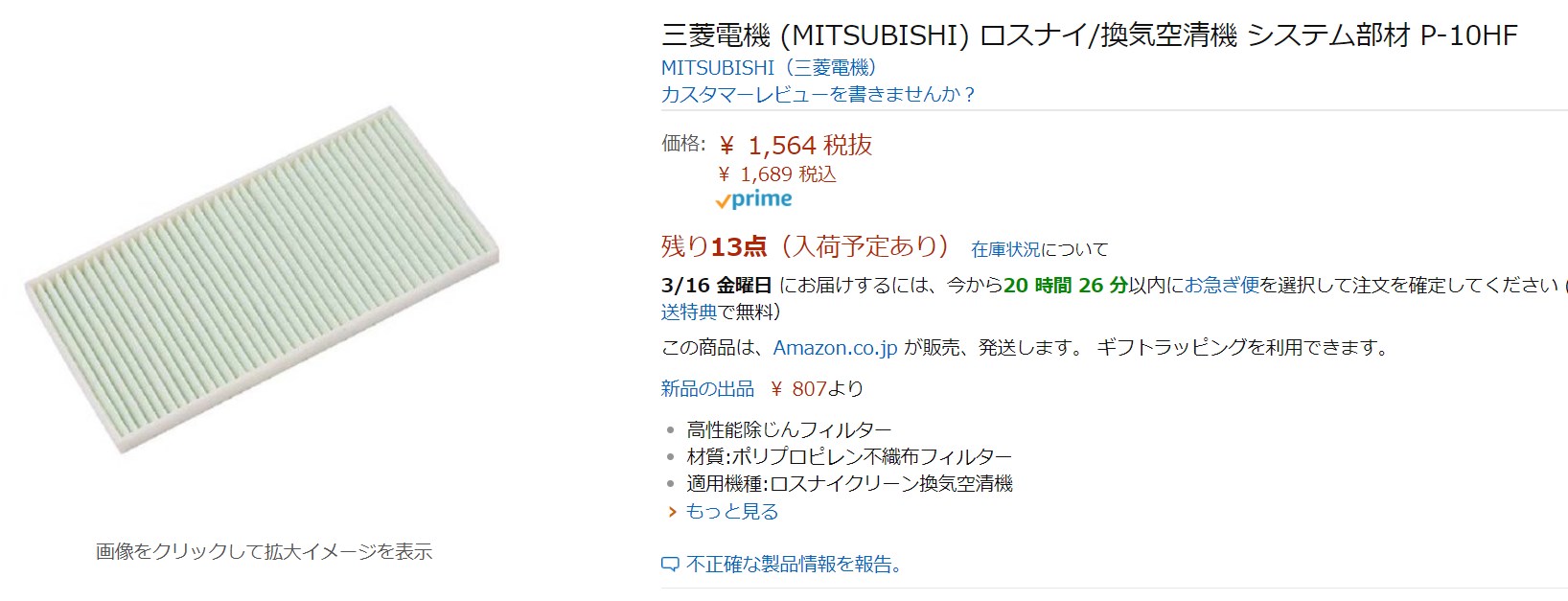Click the 高性能除じんフィルター bullet text
The width and height of the screenshot is (1568, 601).
[789, 429]
